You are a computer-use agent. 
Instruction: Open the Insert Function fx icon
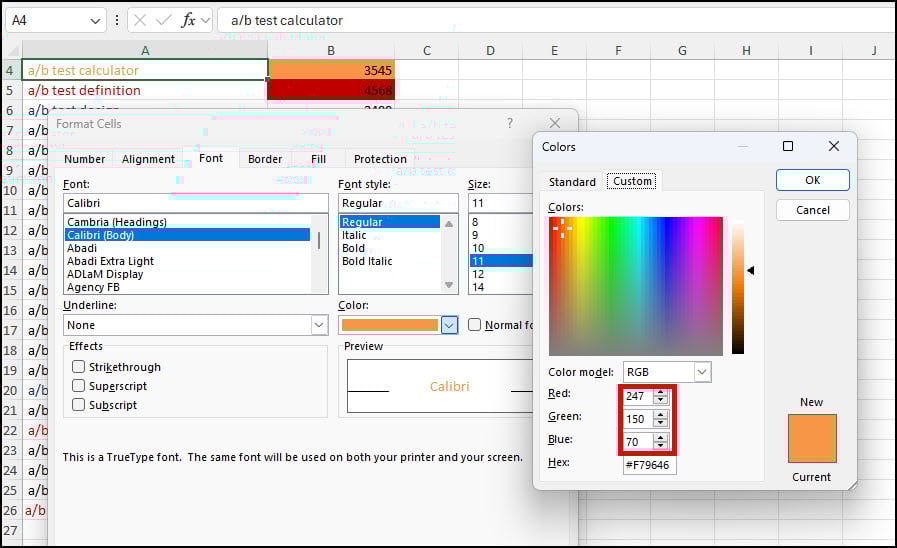point(188,21)
